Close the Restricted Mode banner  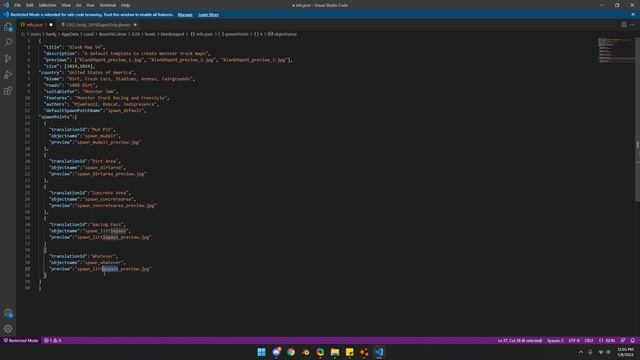coord(633,14)
